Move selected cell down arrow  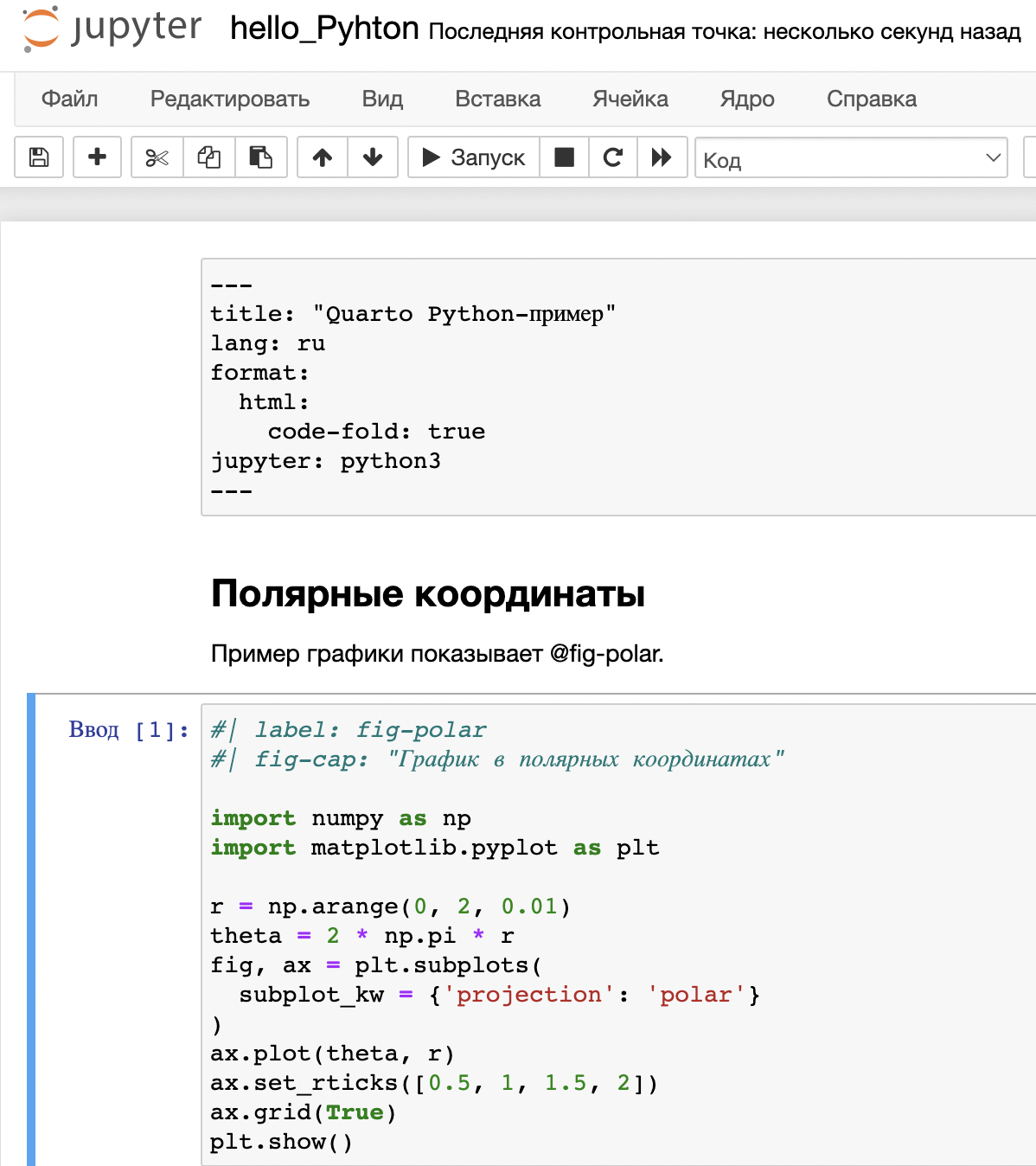coord(373,157)
